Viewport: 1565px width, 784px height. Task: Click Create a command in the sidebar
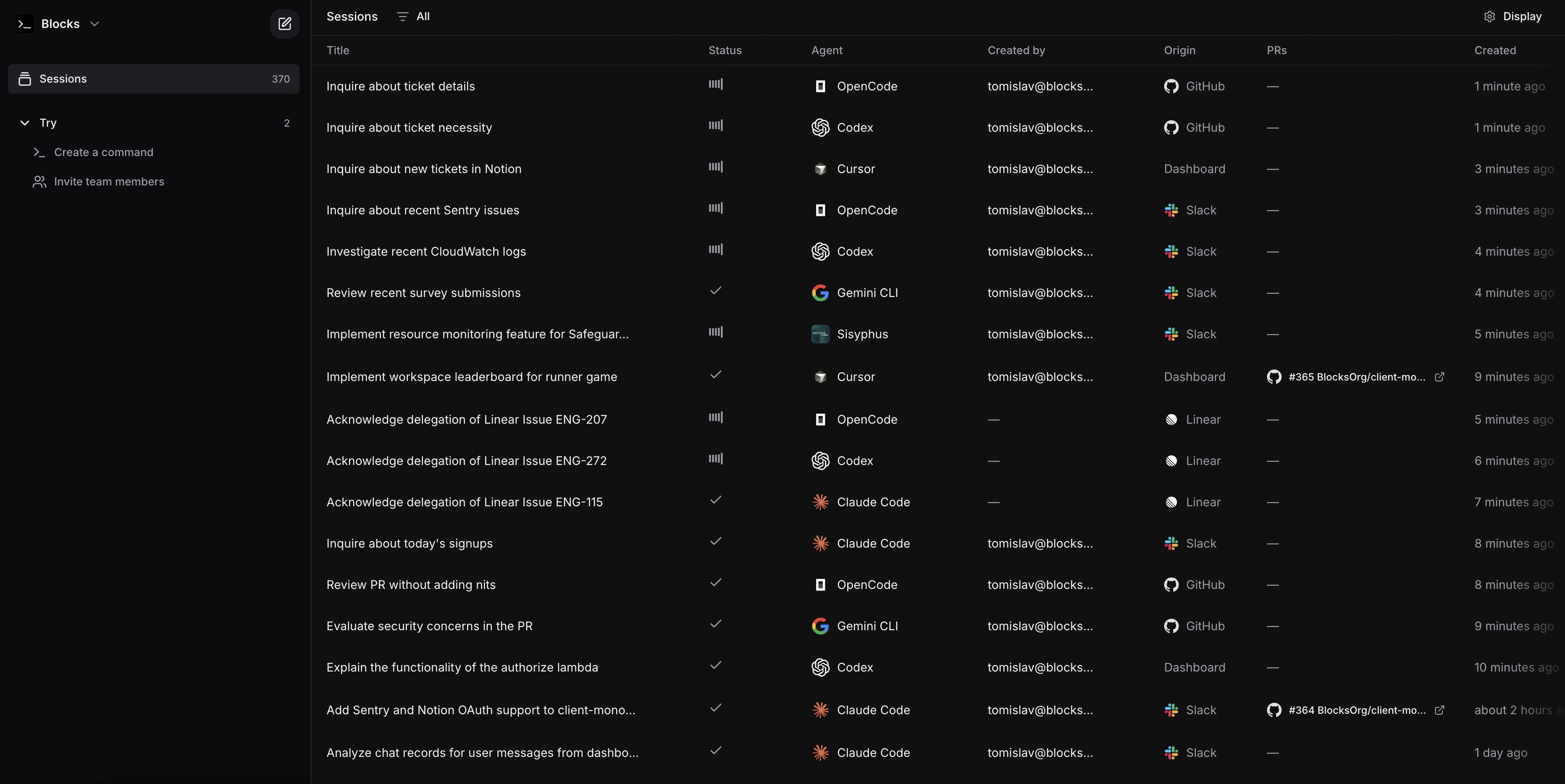pos(104,152)
